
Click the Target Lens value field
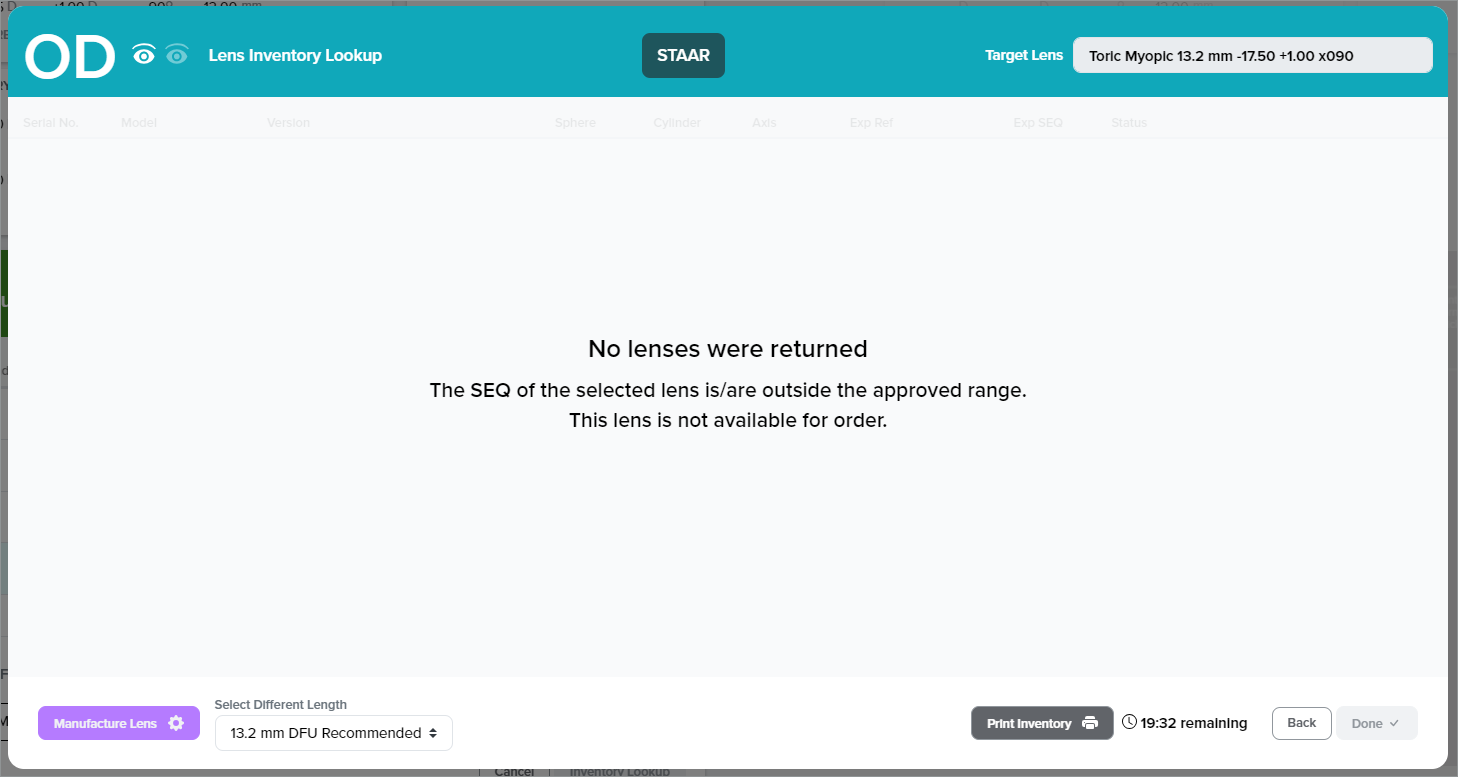click(1252, 56)
